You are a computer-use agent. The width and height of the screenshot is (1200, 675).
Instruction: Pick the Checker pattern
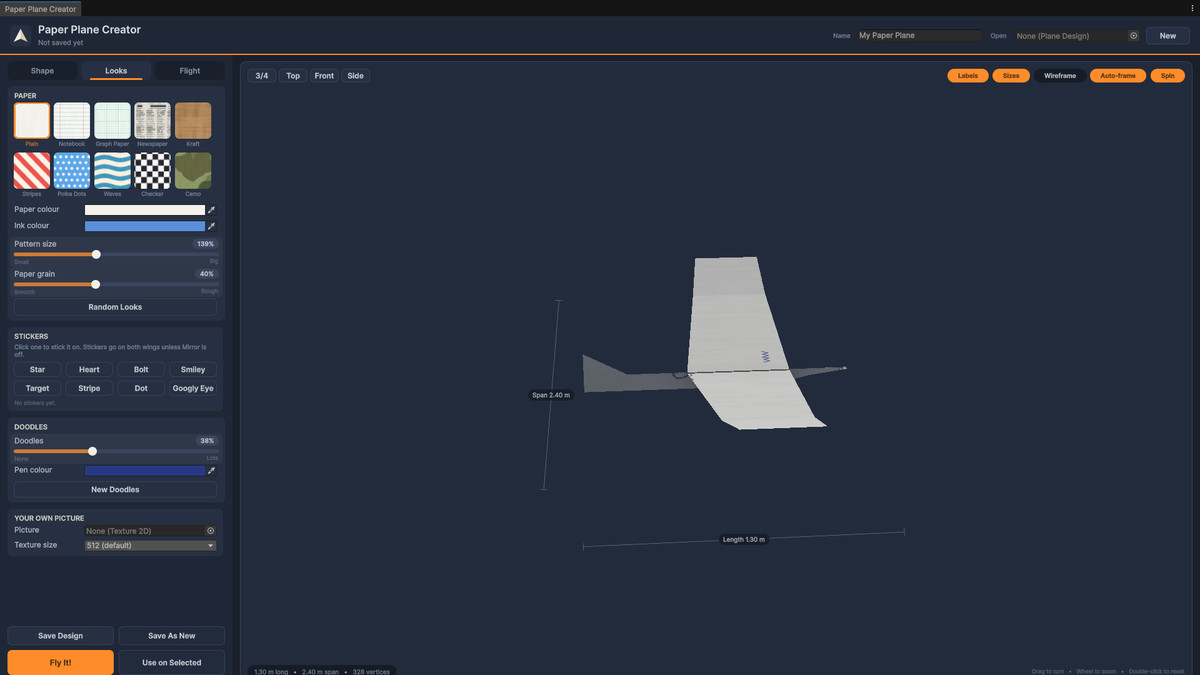tap(153, 171)
